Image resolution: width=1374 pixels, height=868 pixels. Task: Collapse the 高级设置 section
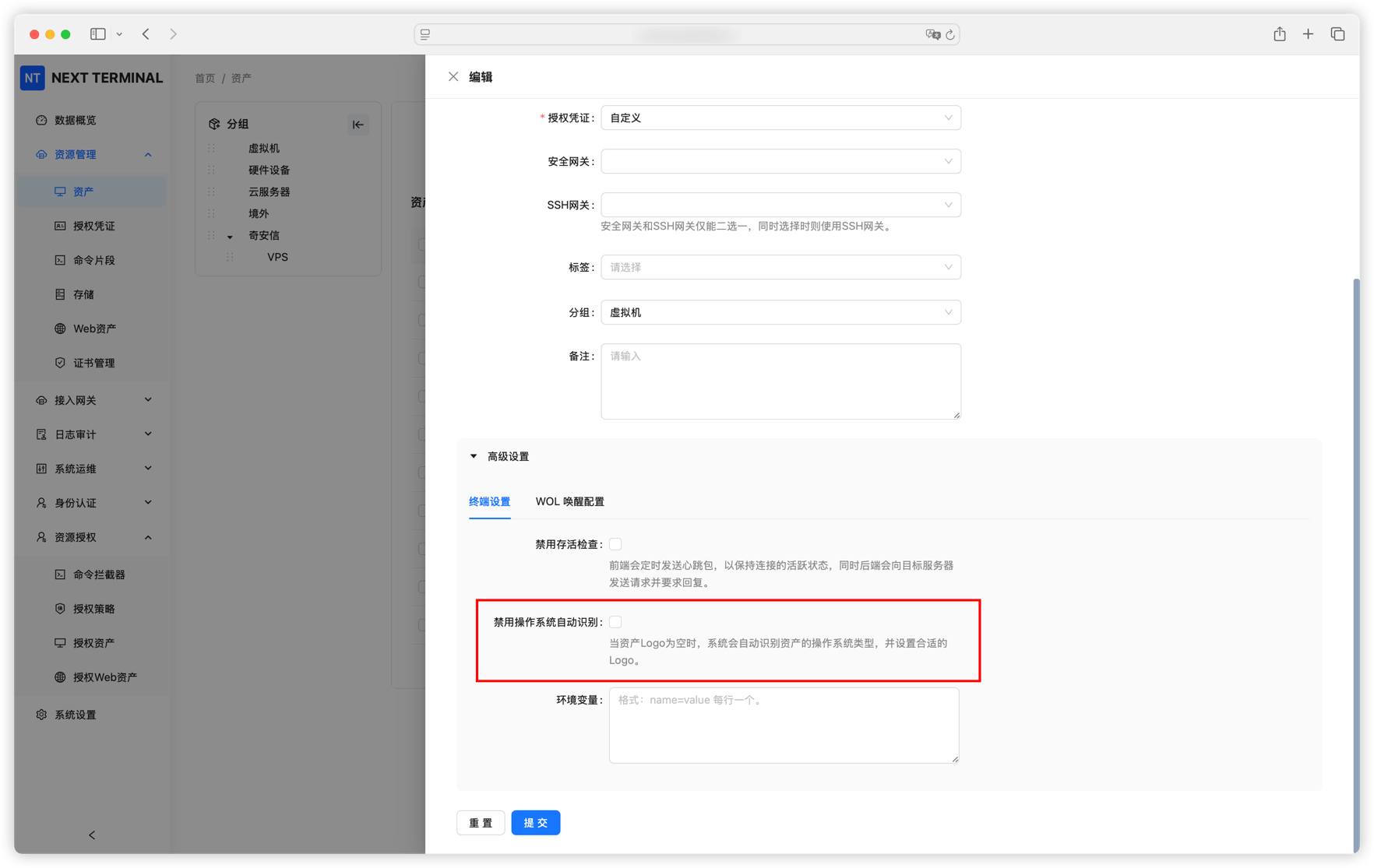473,456
